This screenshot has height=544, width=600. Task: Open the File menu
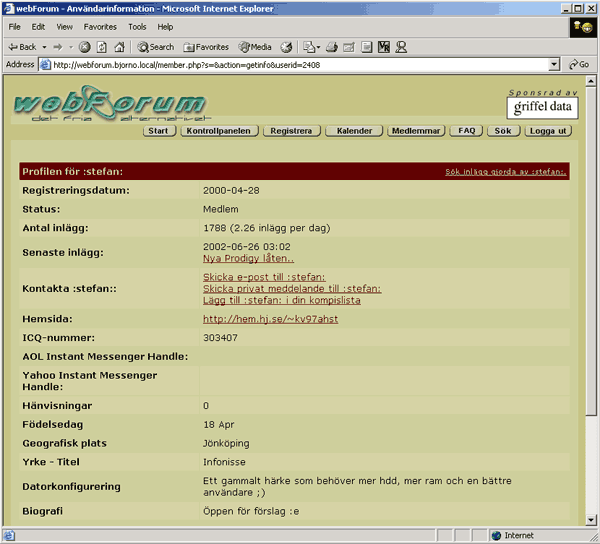tap(15, 27)
